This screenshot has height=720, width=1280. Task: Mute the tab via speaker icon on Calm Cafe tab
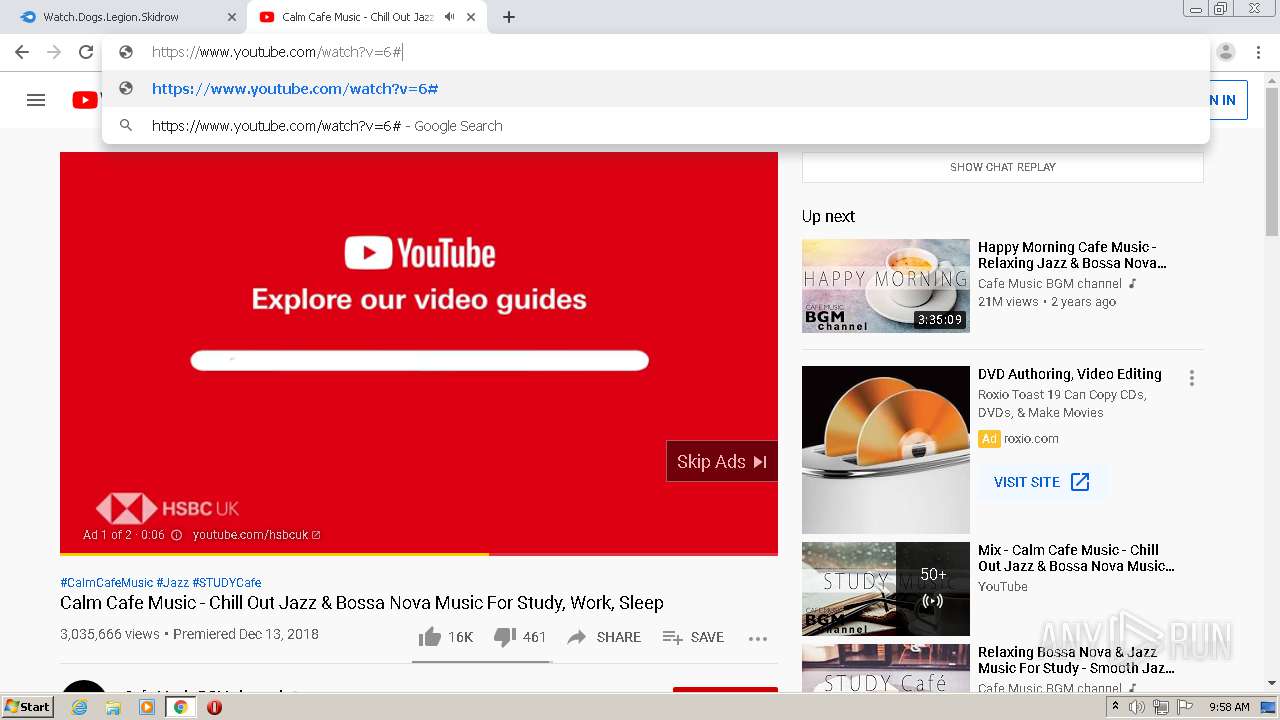point(449,17)
